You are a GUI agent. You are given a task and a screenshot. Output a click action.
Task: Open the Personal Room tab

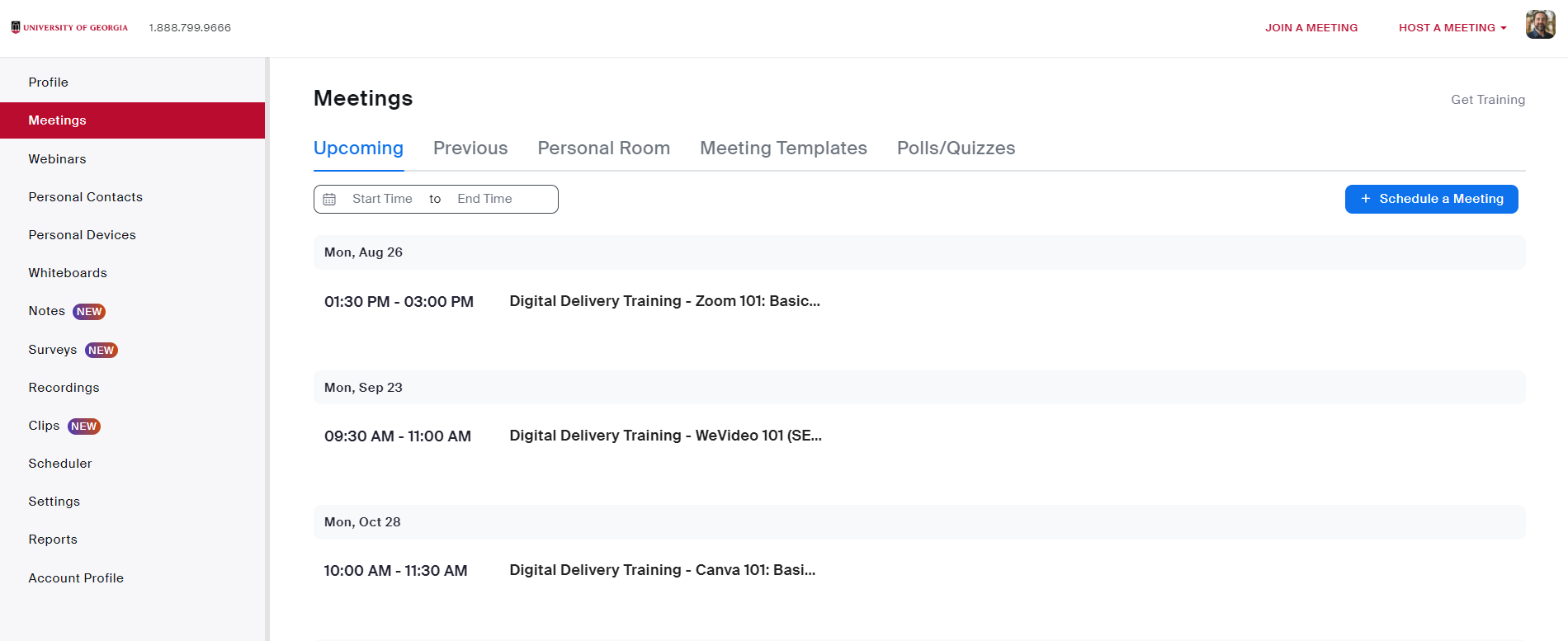[x=603, y=148]
